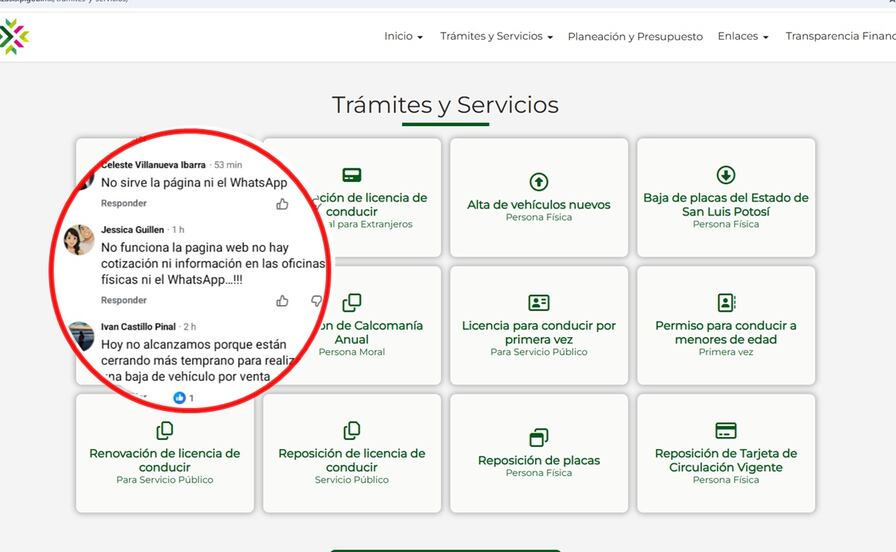Image resolution: width=896 pixels, height=552 pixels.
Task: Click the Trámites y Servicios page heading
Action: coord(445,105)
